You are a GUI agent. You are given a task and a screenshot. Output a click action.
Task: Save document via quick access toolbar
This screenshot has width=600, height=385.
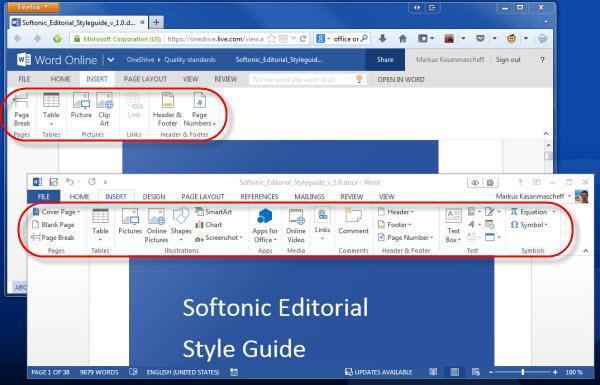pyautogui.click(x=54, y=182)
